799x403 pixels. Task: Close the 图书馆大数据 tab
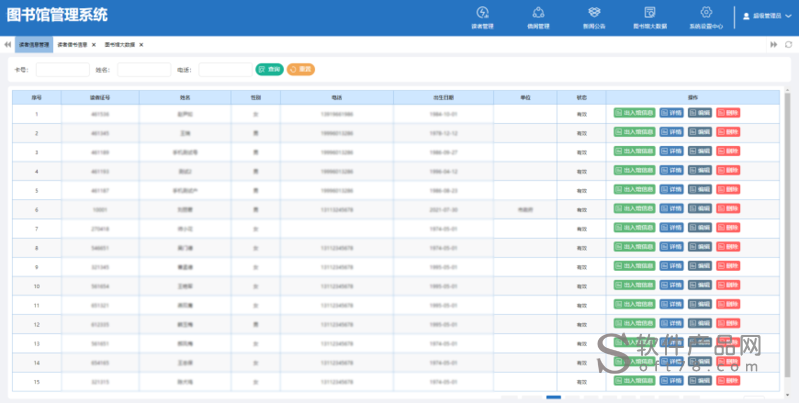pyautogui.click(x=141, y=45)
